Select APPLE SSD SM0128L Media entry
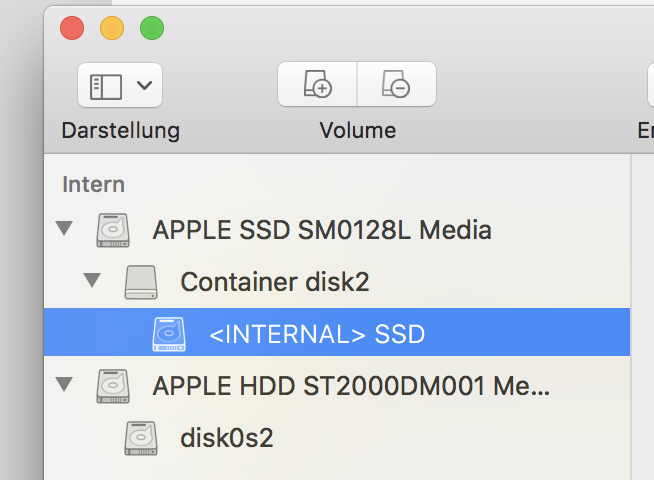 click(x=321, y=231)
